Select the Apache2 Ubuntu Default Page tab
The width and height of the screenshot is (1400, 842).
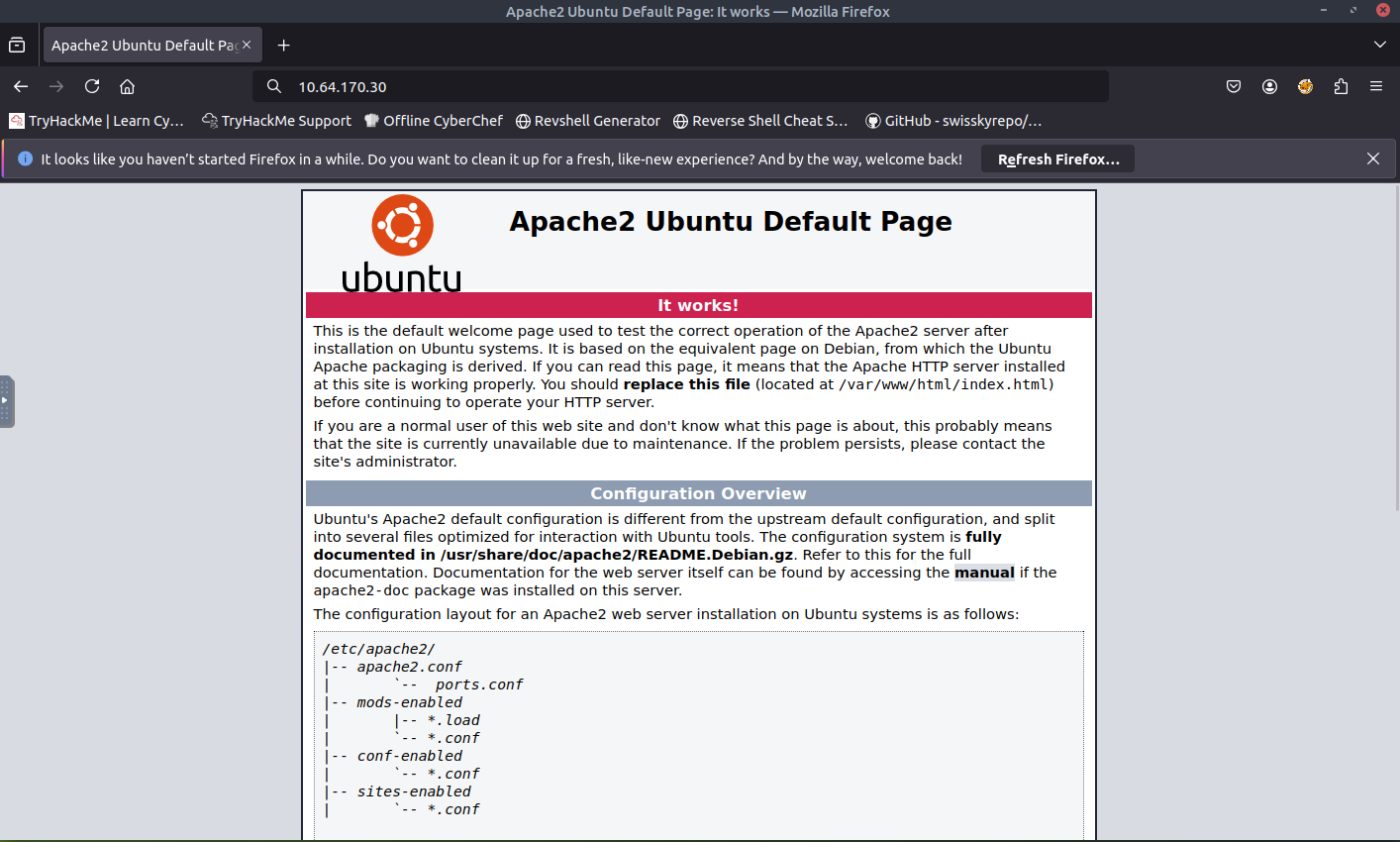pos(144,45)
